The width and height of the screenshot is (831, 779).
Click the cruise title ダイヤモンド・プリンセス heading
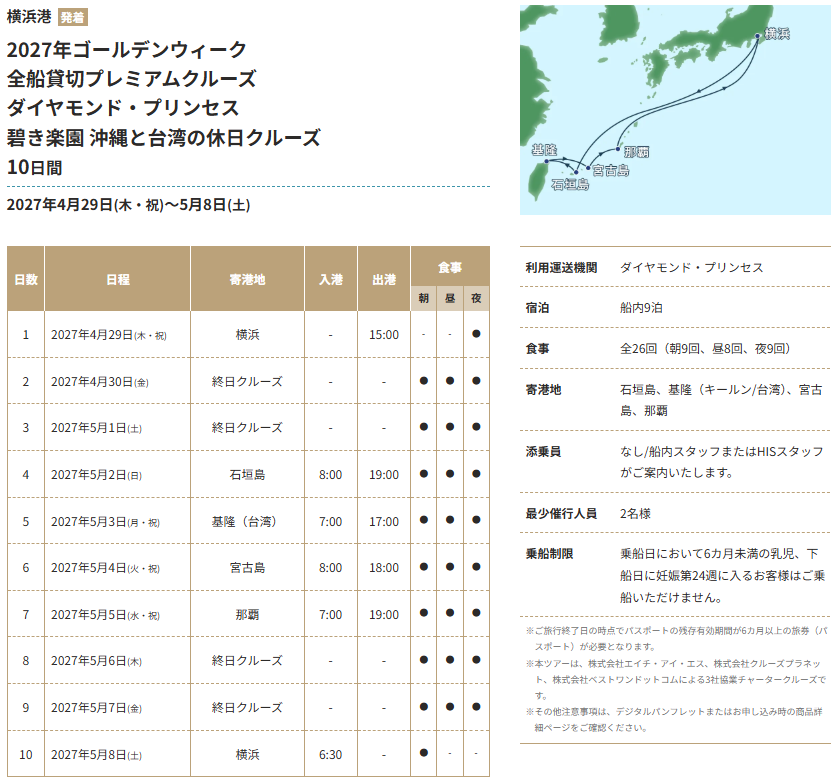[x=122, y=108]
